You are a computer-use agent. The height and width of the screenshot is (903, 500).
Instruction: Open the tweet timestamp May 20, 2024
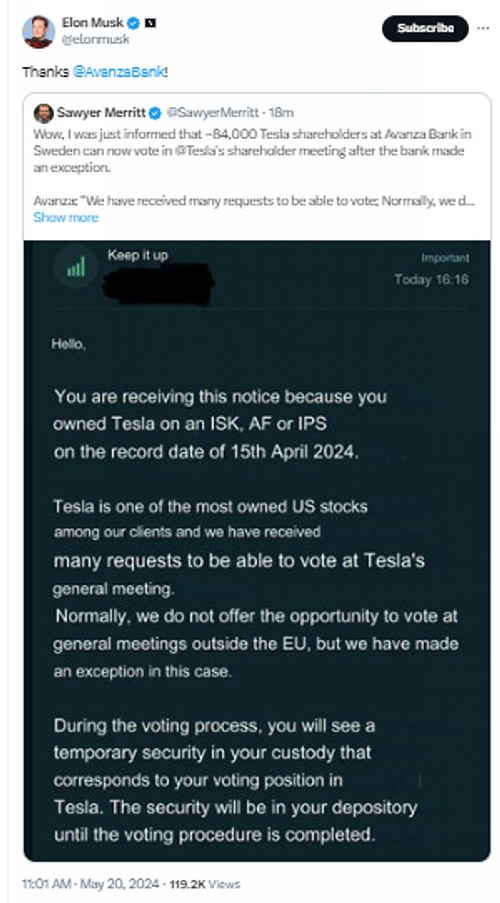coord(90,884)
